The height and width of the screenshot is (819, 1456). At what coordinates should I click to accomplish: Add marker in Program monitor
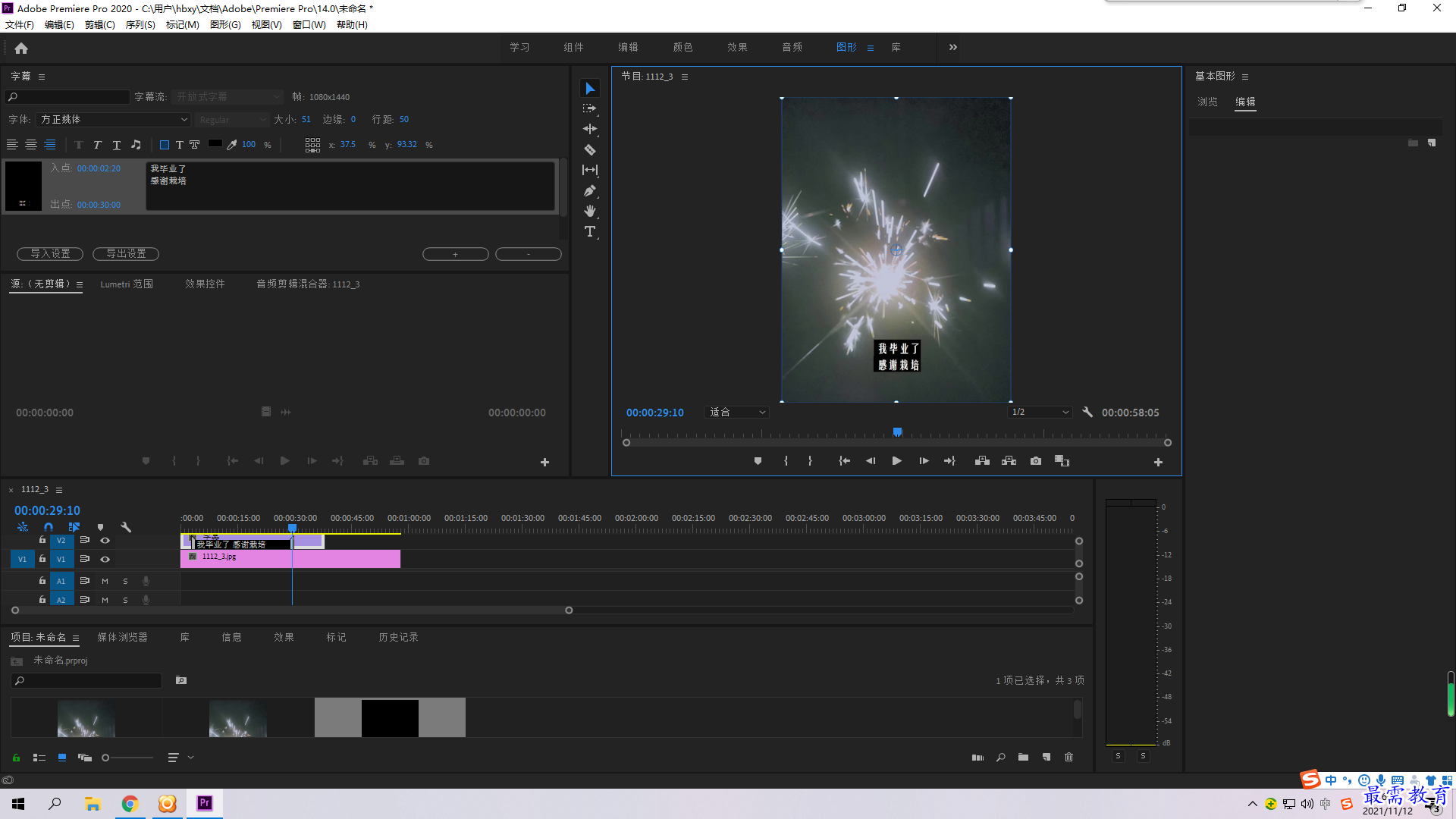(758, 461)
